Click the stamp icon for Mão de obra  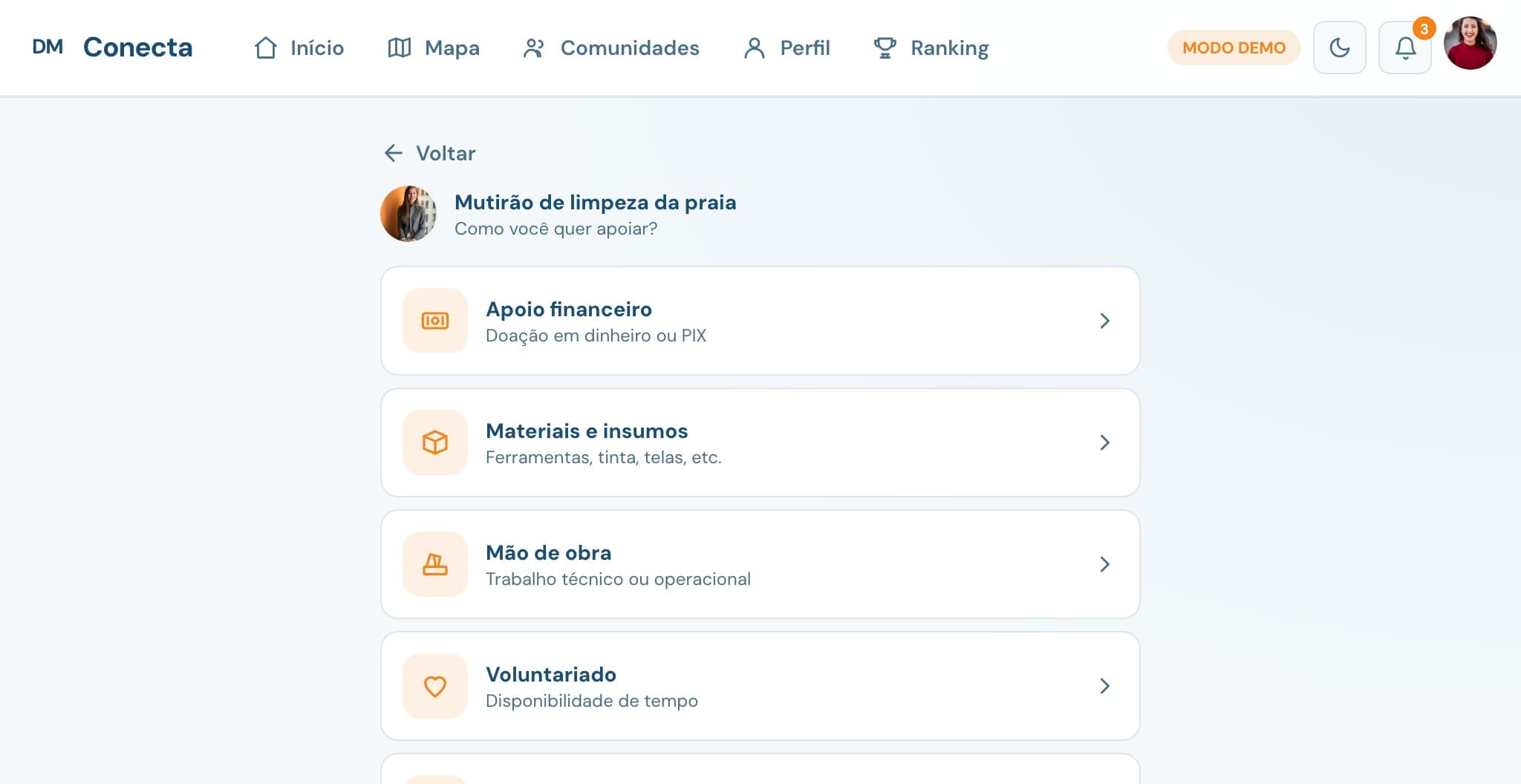click(x=435, y=564)
